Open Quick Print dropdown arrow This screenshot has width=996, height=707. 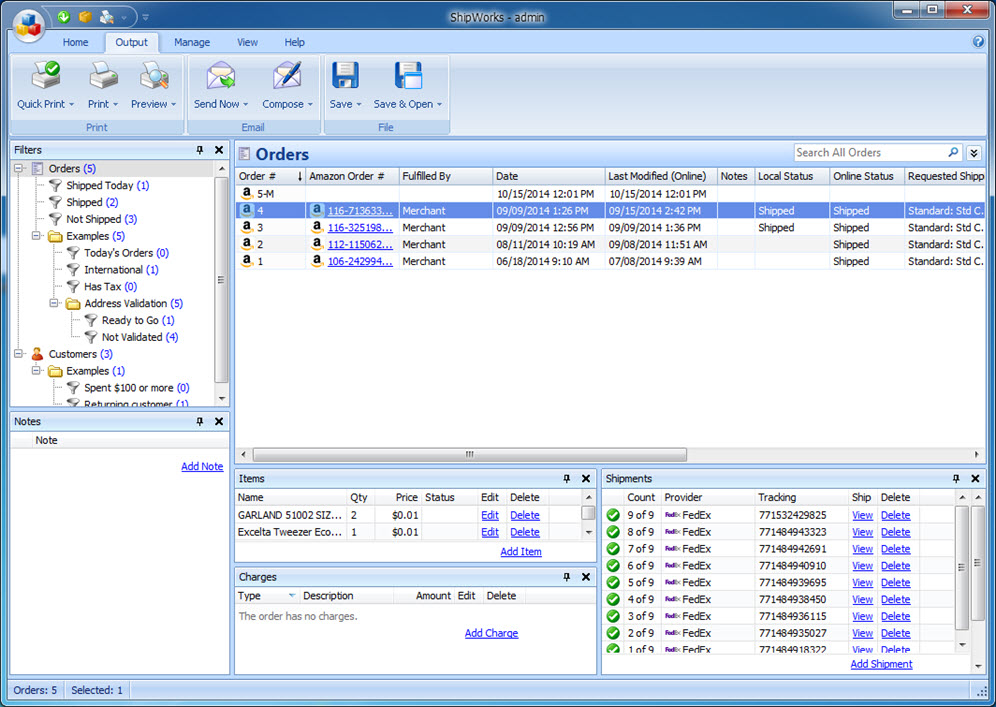point(72,104)
